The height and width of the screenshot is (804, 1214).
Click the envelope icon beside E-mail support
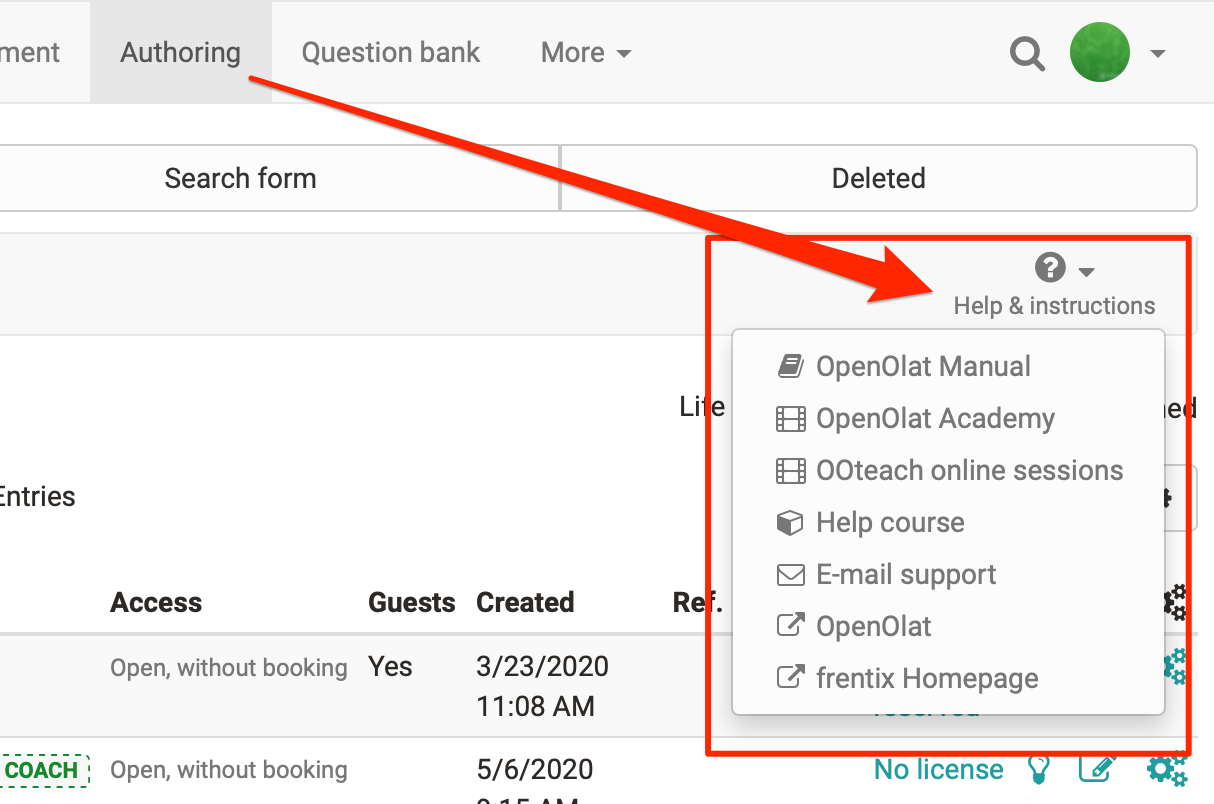[x=791, y=575]
